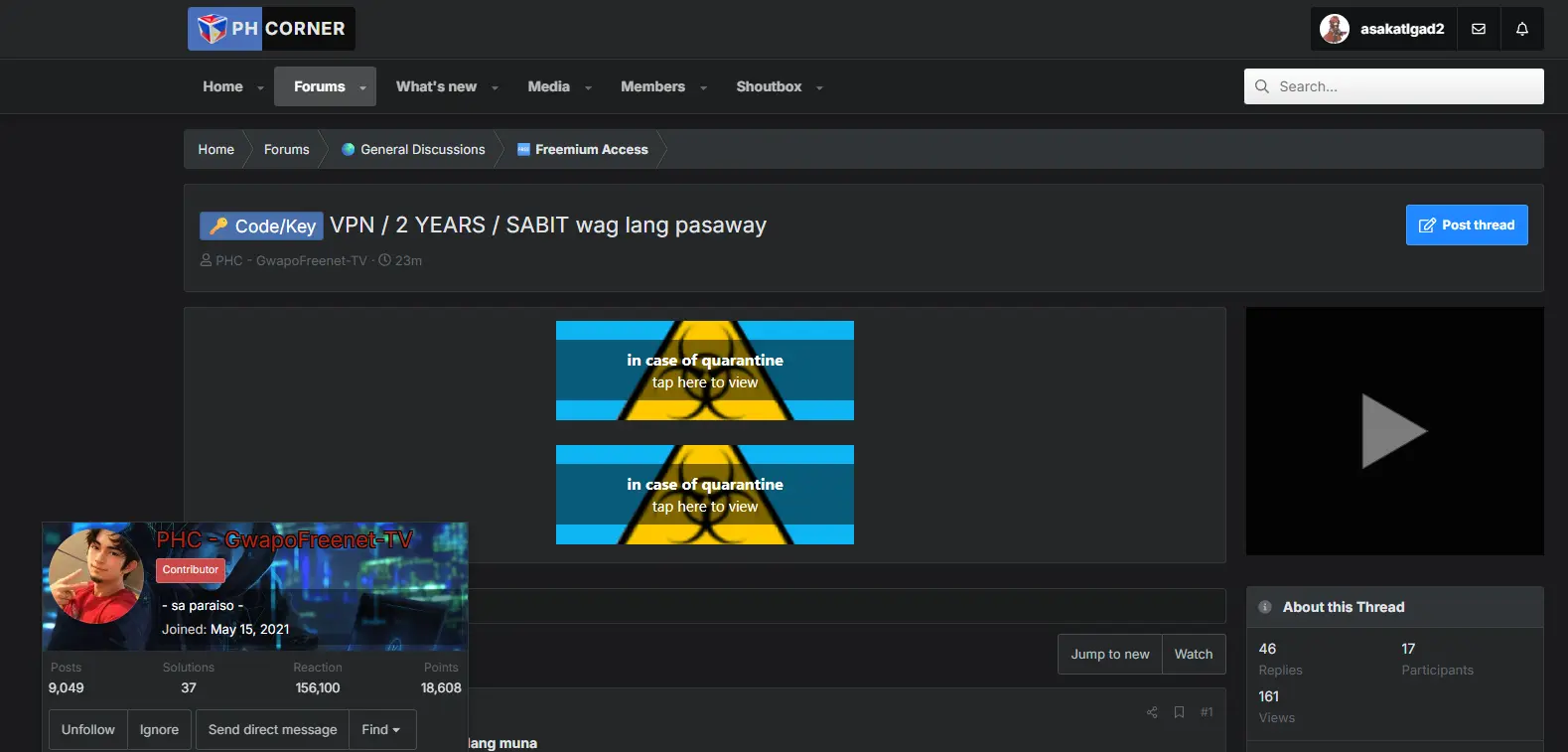This screenshot has height=752, width=1568.
Task: Click Send direct message button
Action: (x=272, y=730)
